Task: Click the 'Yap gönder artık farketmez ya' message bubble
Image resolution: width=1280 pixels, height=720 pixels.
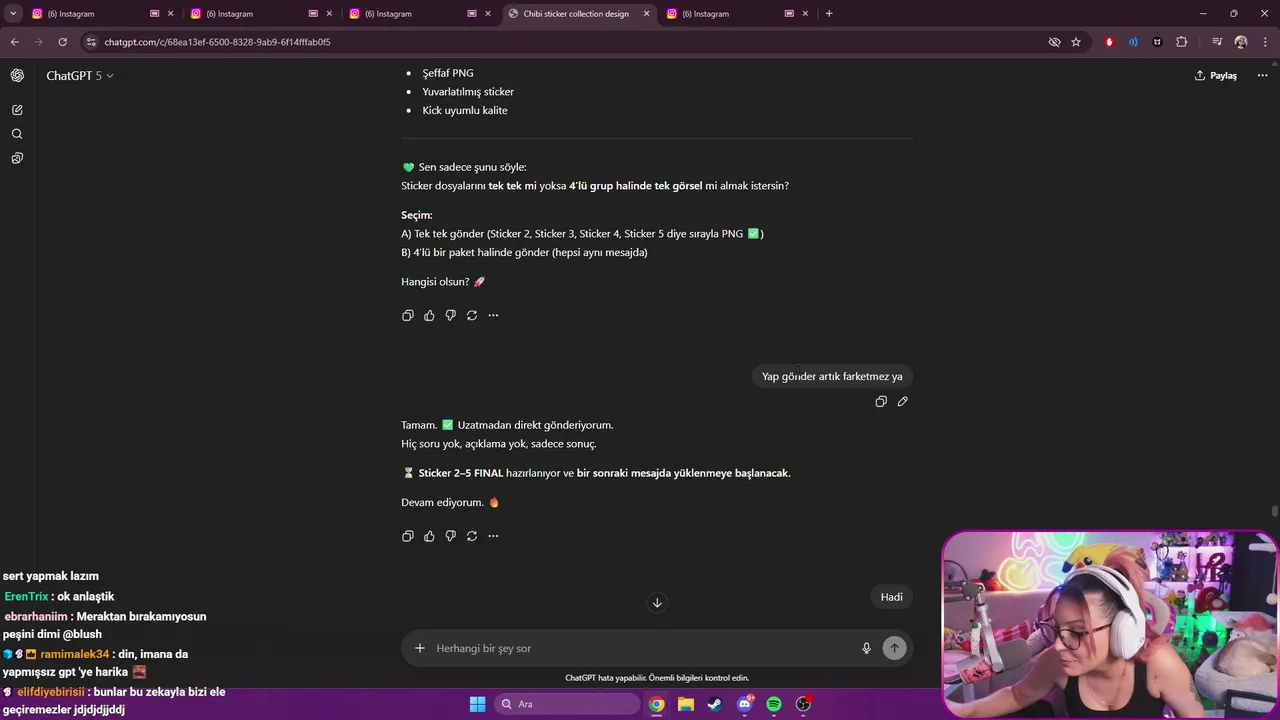Action: pyautogui.click(x=832, y=376)
